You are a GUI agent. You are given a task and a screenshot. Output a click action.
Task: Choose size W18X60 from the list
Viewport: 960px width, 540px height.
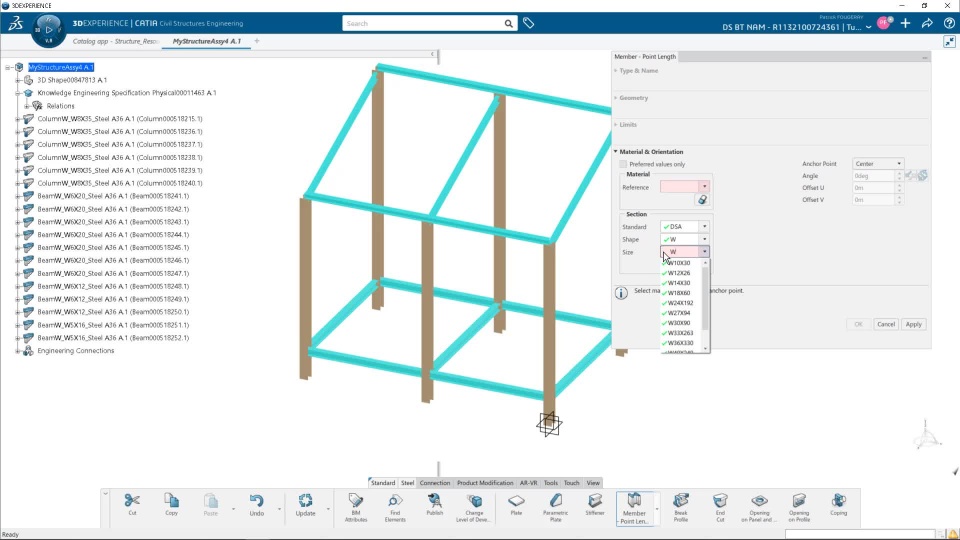point(678,293)
